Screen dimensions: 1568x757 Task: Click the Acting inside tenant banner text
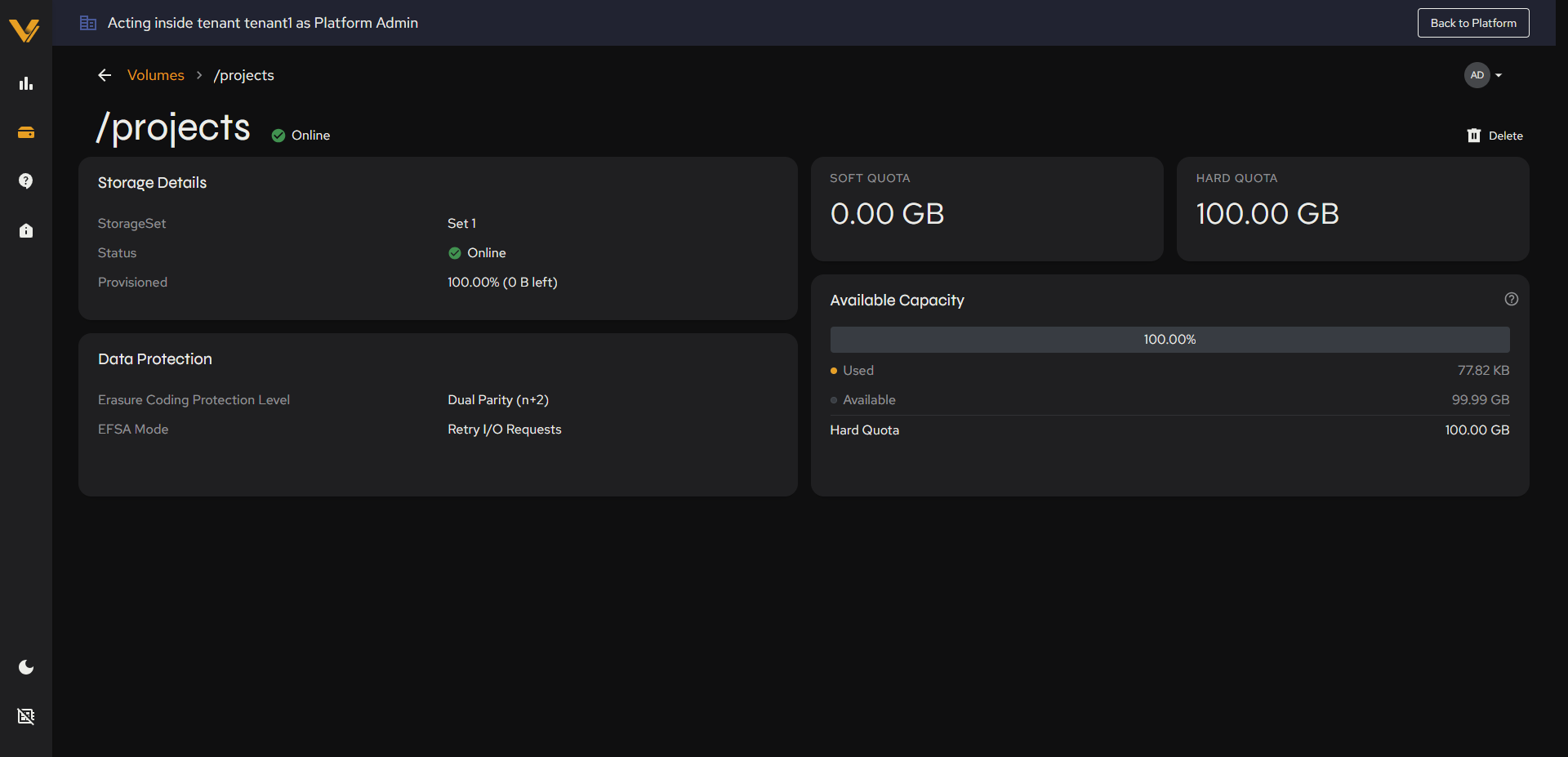click(x=263, y=23)
